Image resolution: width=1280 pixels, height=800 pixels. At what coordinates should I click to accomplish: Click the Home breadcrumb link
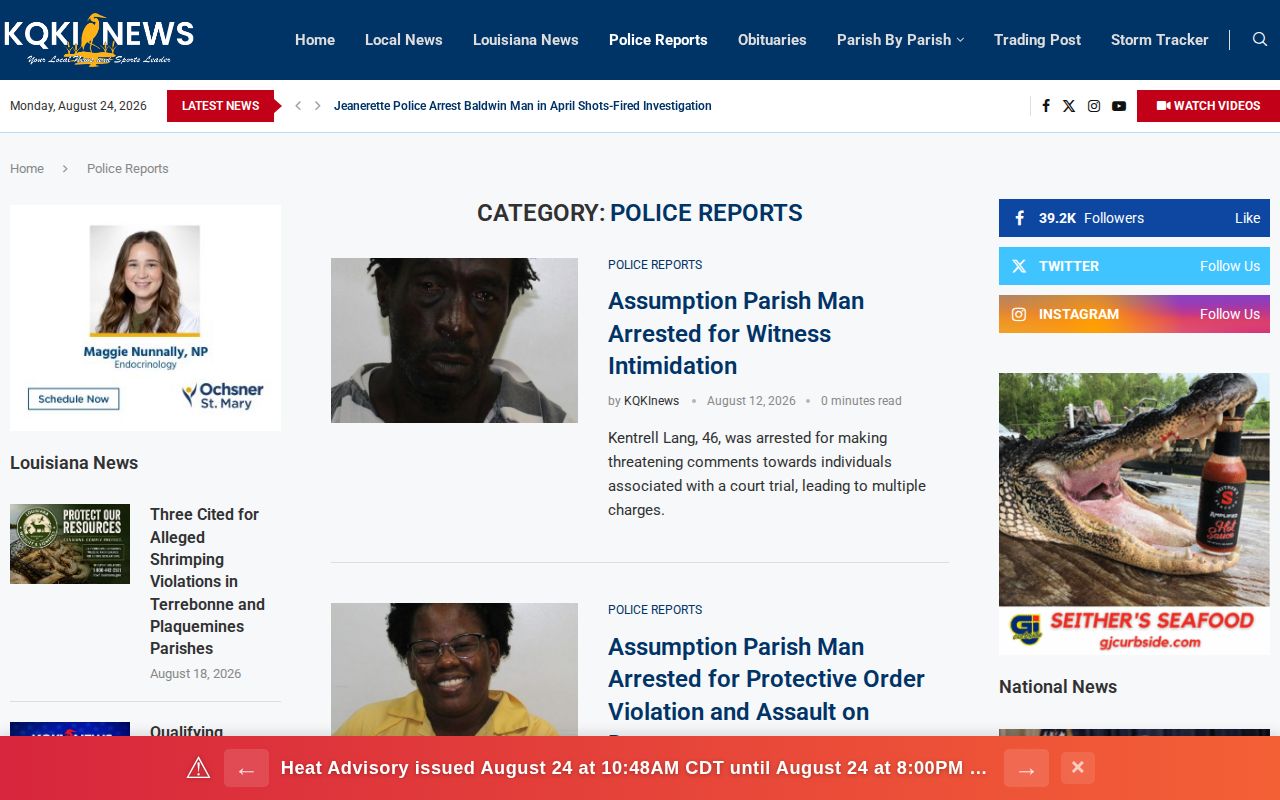tap(27, 169)
